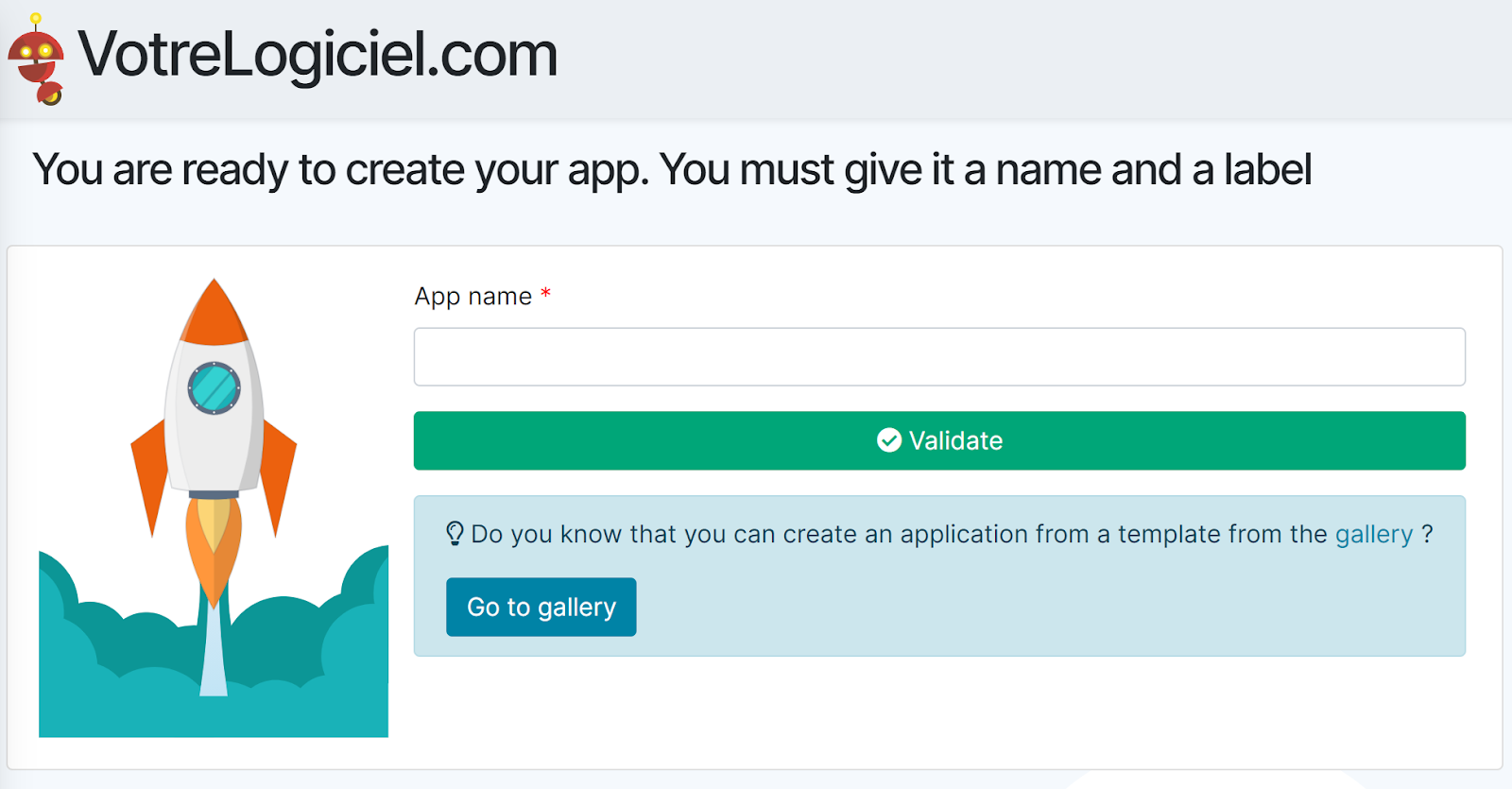Click the robot mascot logo icon
The height and width of the screenshot is (789, 1512).
37,59
